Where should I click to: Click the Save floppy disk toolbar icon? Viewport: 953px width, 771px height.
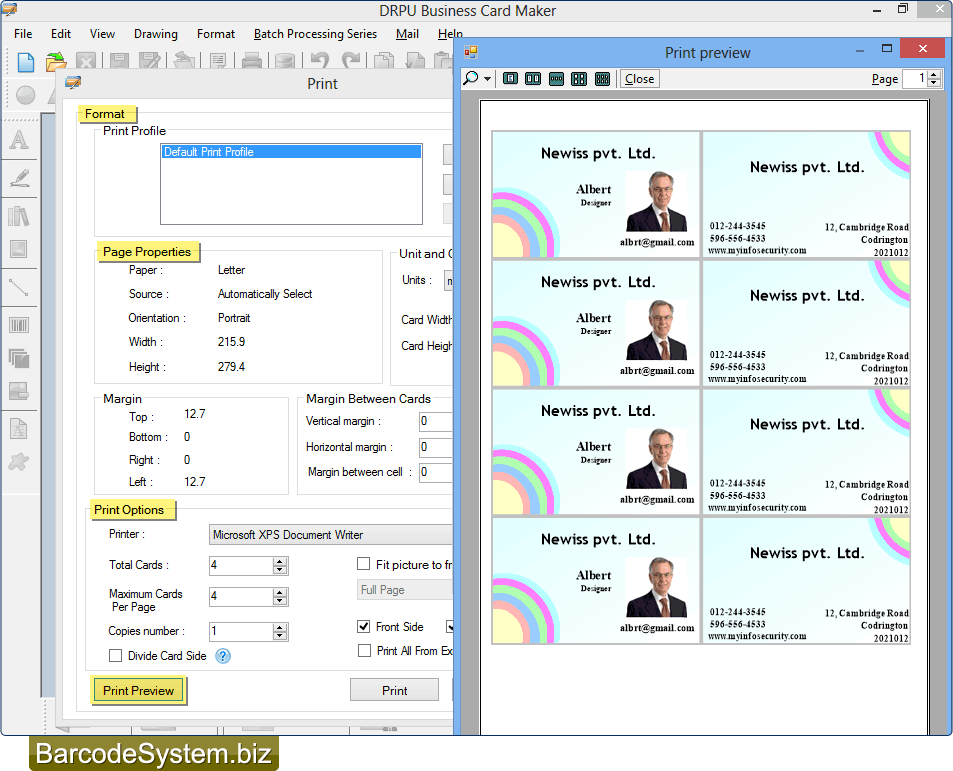119,61
